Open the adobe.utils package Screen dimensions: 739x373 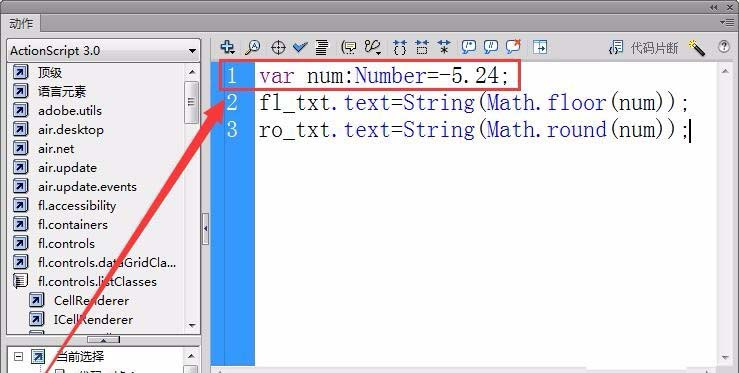(70, 110)
